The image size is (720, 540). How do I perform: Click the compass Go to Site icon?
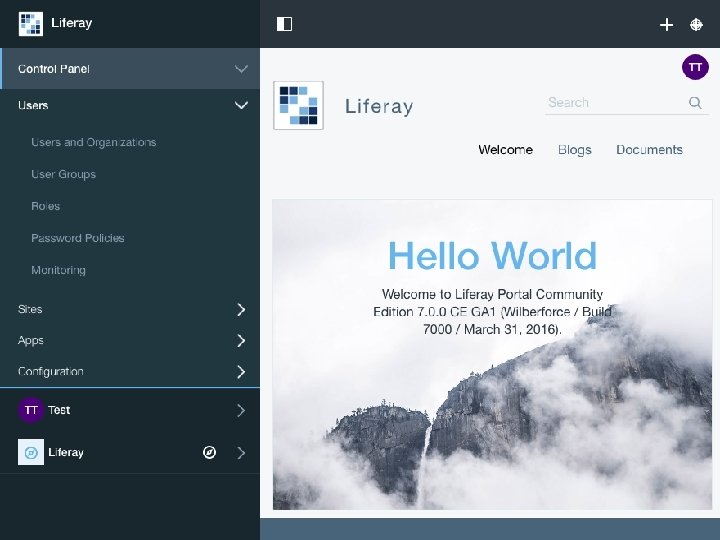[209, 453]
